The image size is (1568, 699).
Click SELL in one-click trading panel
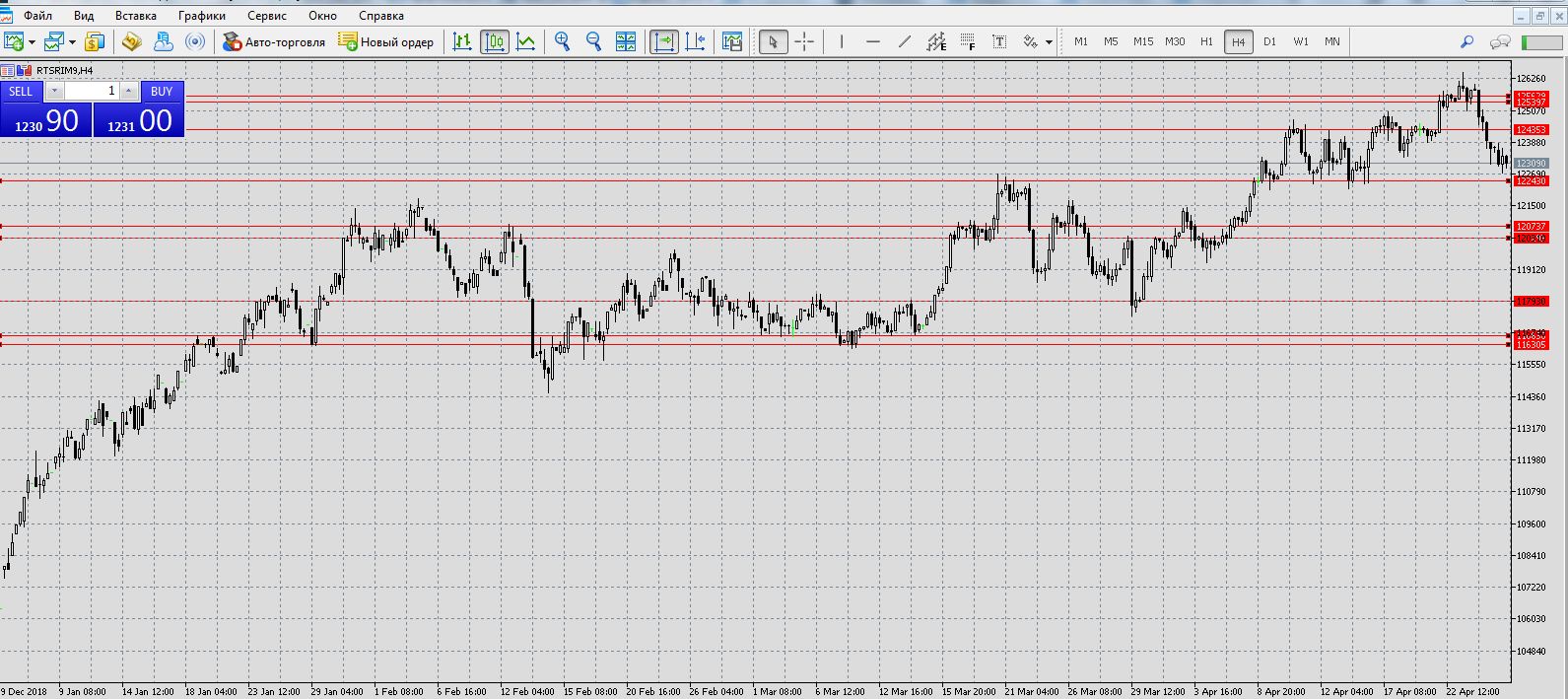coord(21,91)
